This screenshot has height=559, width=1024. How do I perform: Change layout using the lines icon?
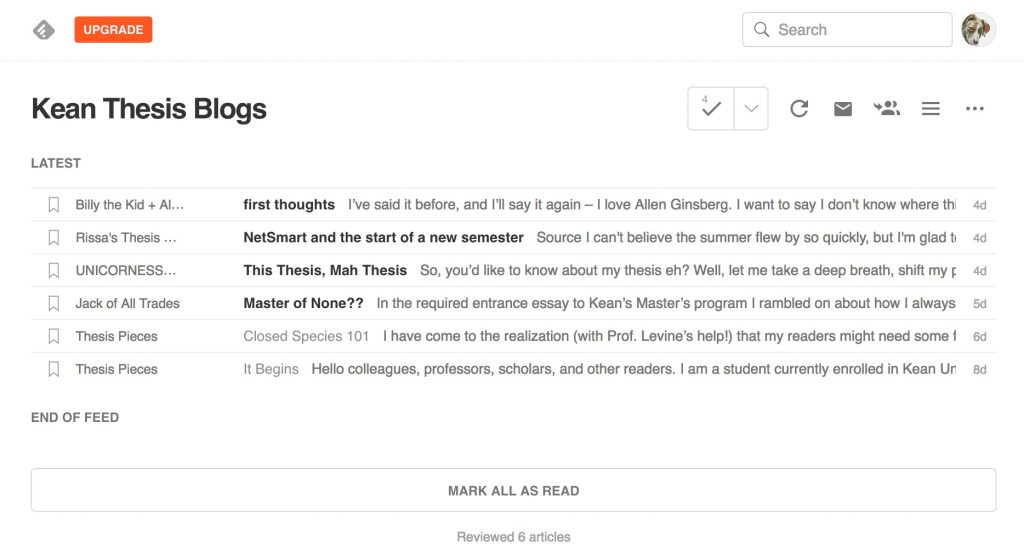[x=931, y=109]
